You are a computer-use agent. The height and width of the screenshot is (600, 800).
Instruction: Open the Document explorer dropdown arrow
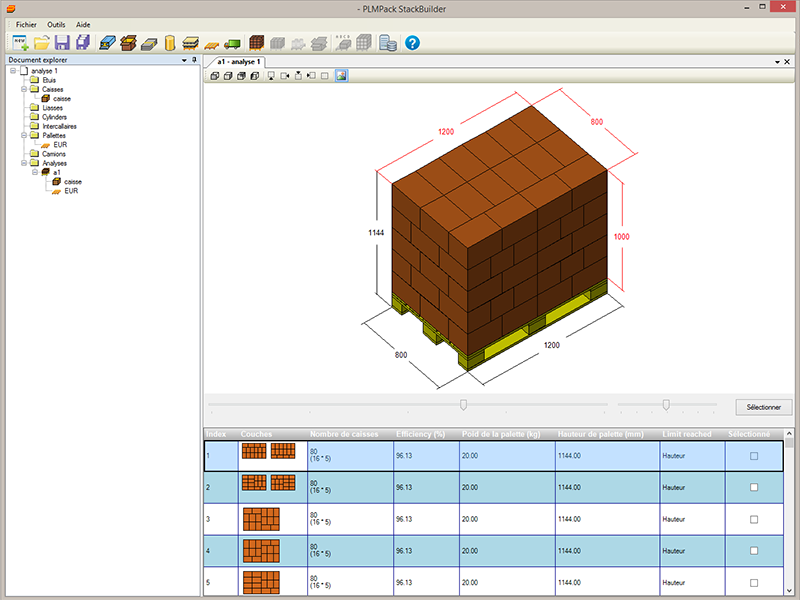[x=184, y=60]
